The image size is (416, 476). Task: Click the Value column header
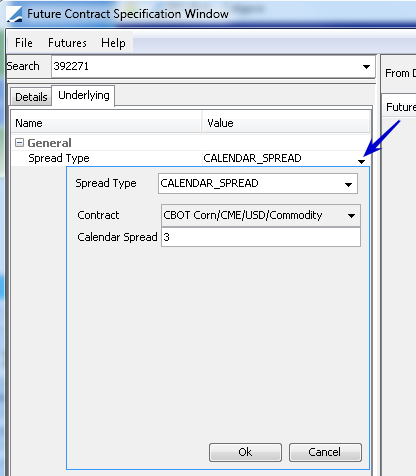pyautogui.click(x=287, y=123)
